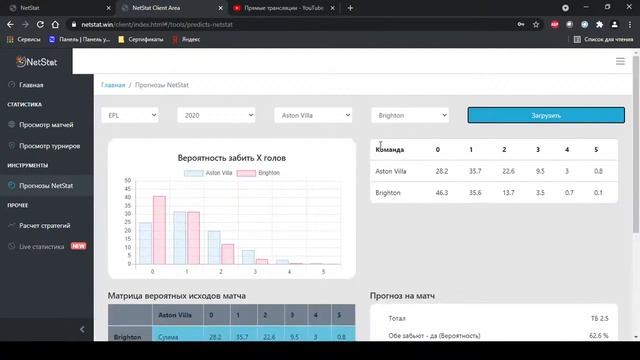
Task: Click browser forward arrow
Action: click(x=25, y=24)
